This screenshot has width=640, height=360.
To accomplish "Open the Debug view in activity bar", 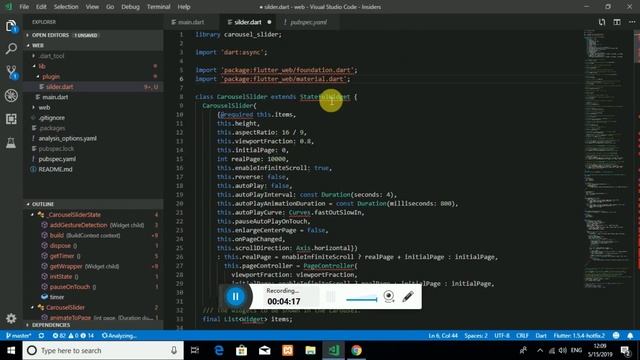I will point(11,96).
